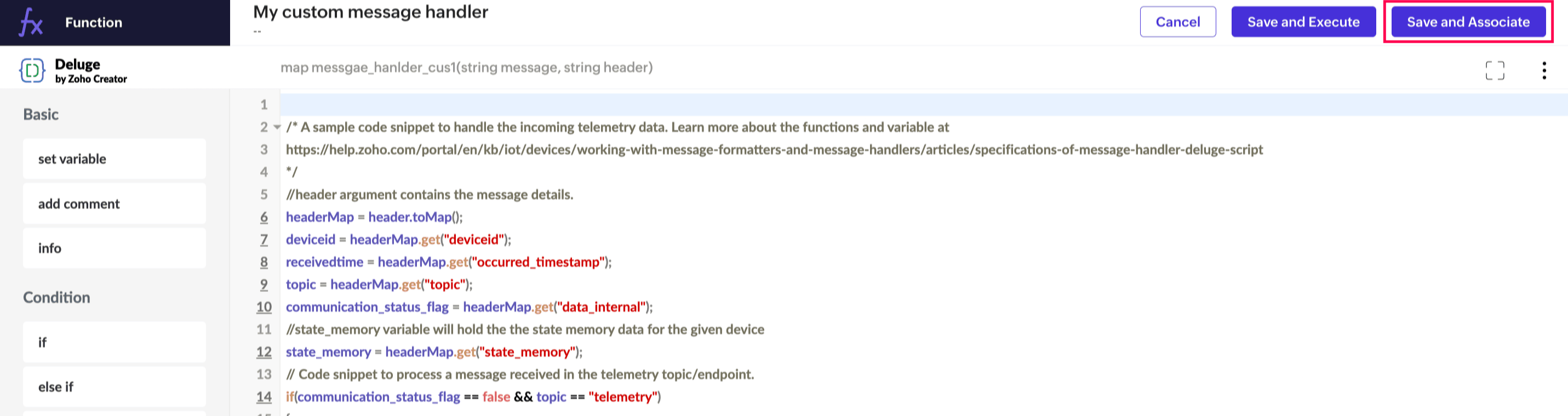Click the state_memory assignment line
The width and height of the screenshot is (1568, 416).
tap(433, 352)
